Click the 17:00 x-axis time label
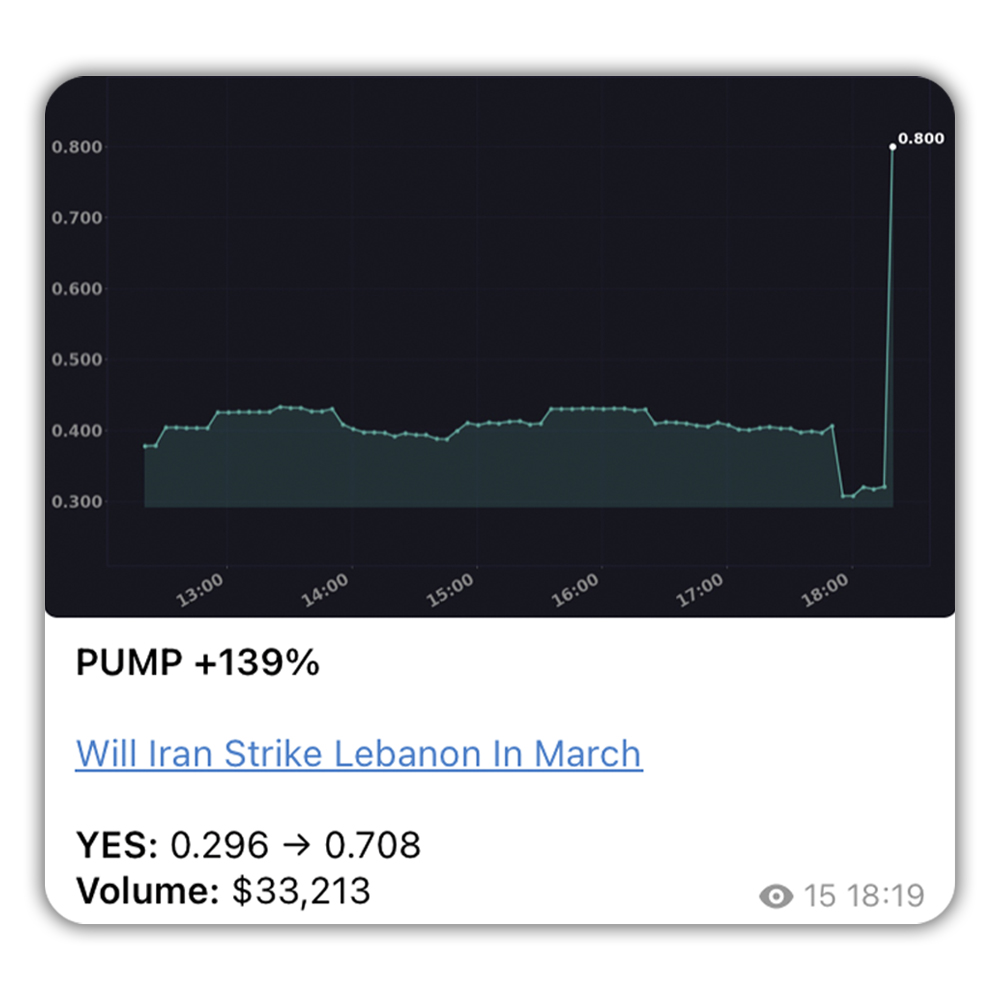The height and width of the screenshot is (1000, 1000). pyautogui.click(x=700, y=589)
